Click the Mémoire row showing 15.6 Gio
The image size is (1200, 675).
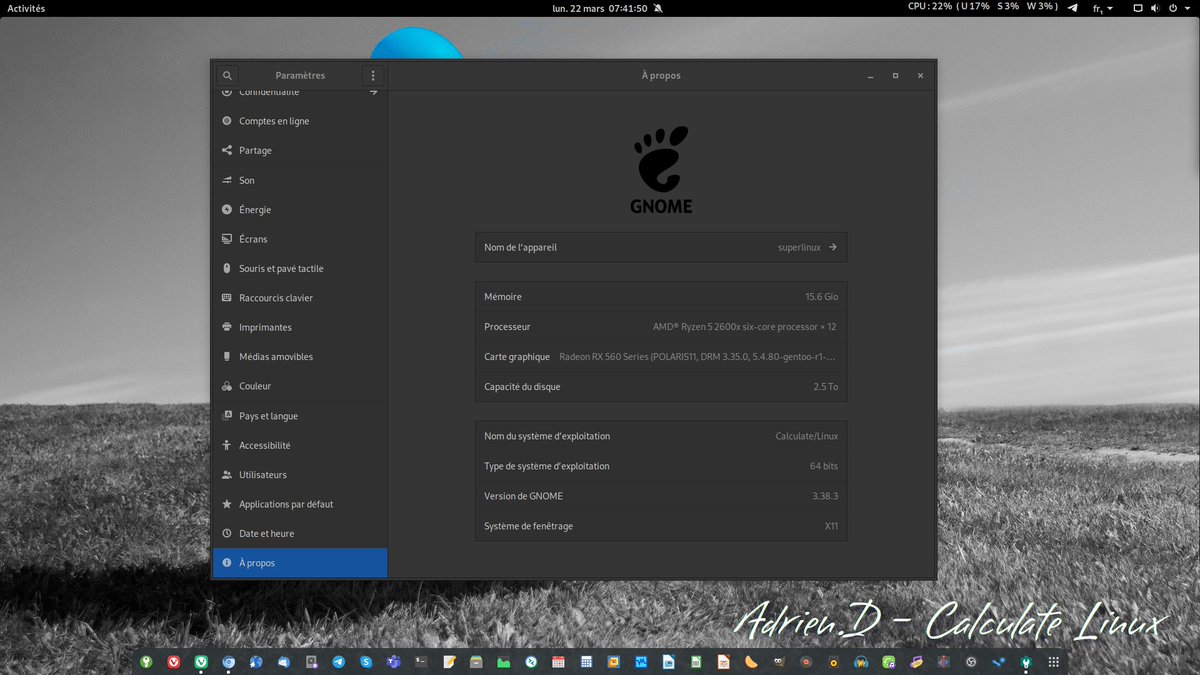(x=661, y=297)
